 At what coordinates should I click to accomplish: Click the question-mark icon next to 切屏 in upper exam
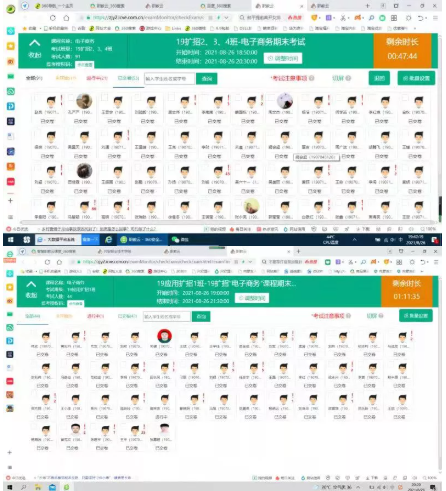[x=348, y=78]
